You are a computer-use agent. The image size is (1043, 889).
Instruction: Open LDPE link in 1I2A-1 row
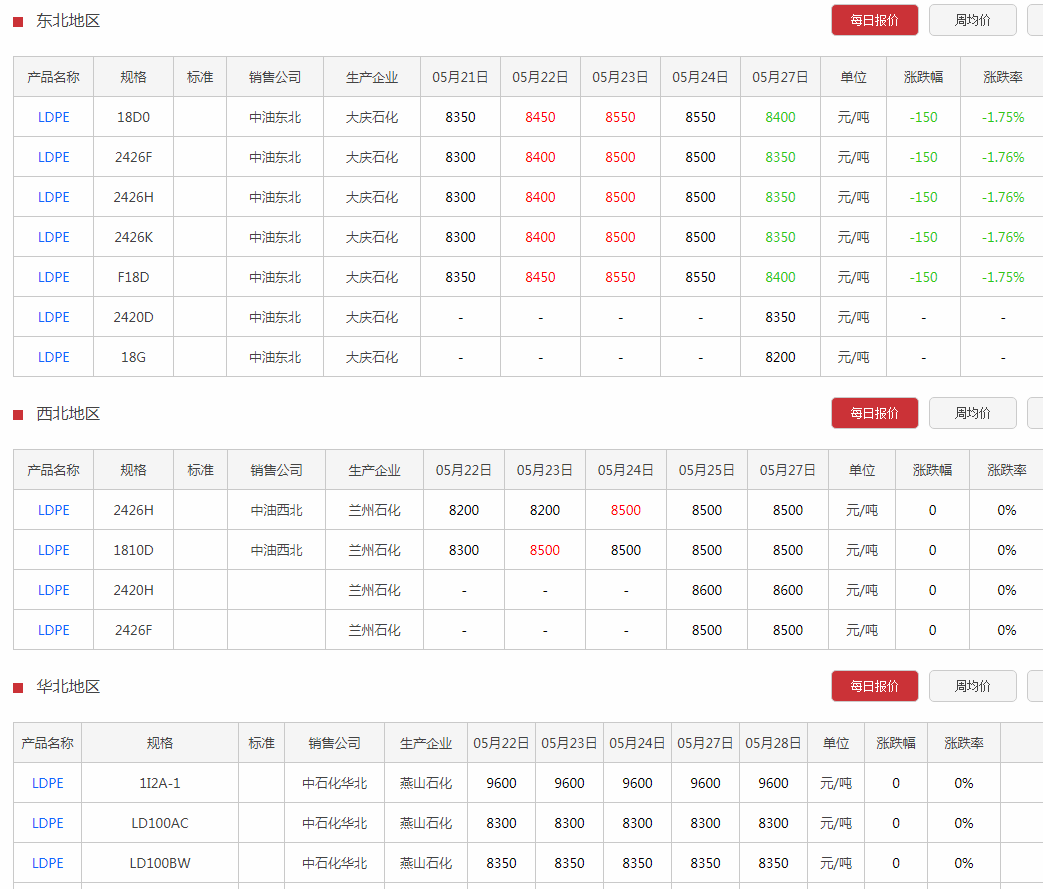(47, 783)
